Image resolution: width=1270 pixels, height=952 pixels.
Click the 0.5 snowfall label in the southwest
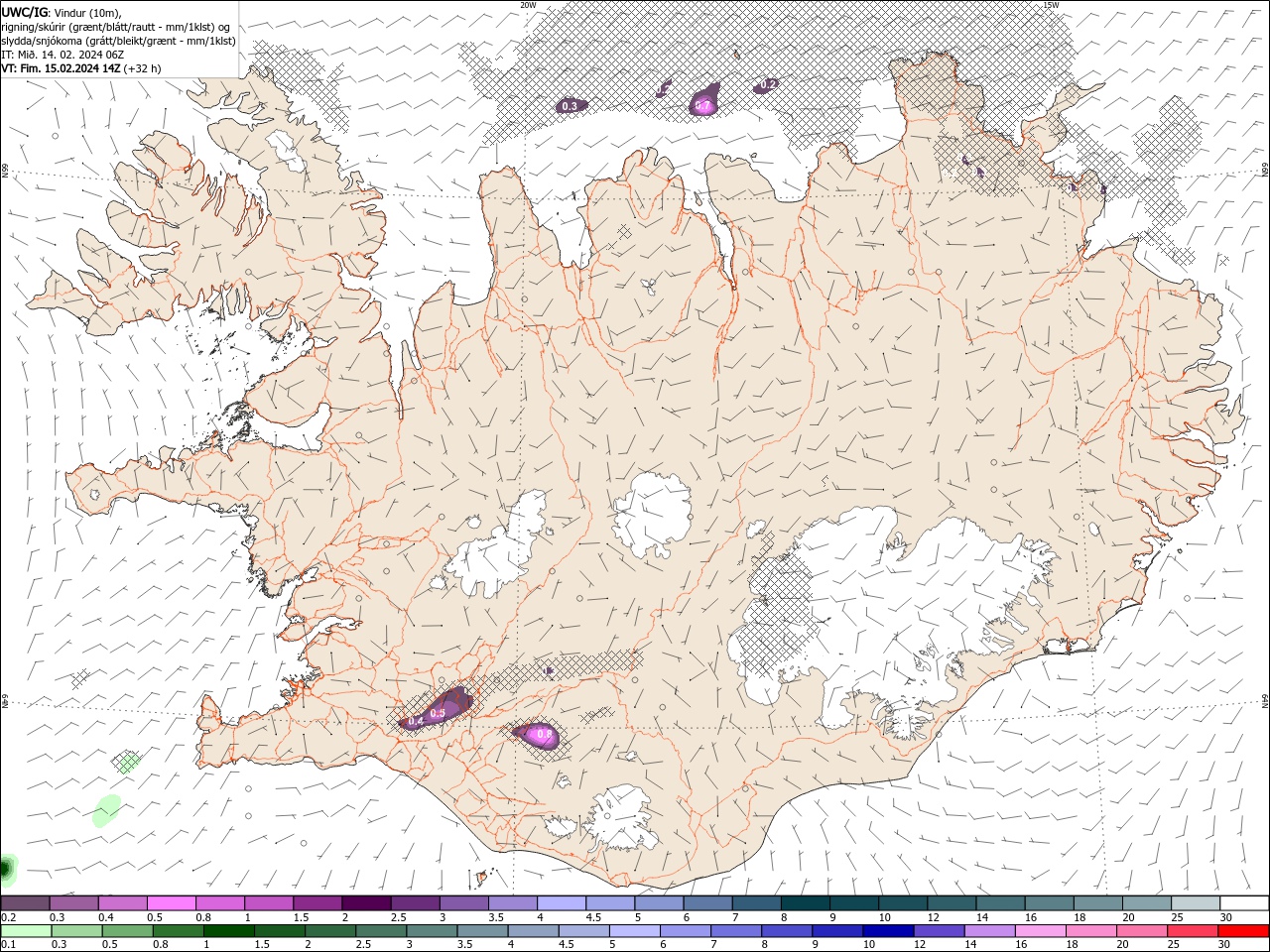point(438,713)
